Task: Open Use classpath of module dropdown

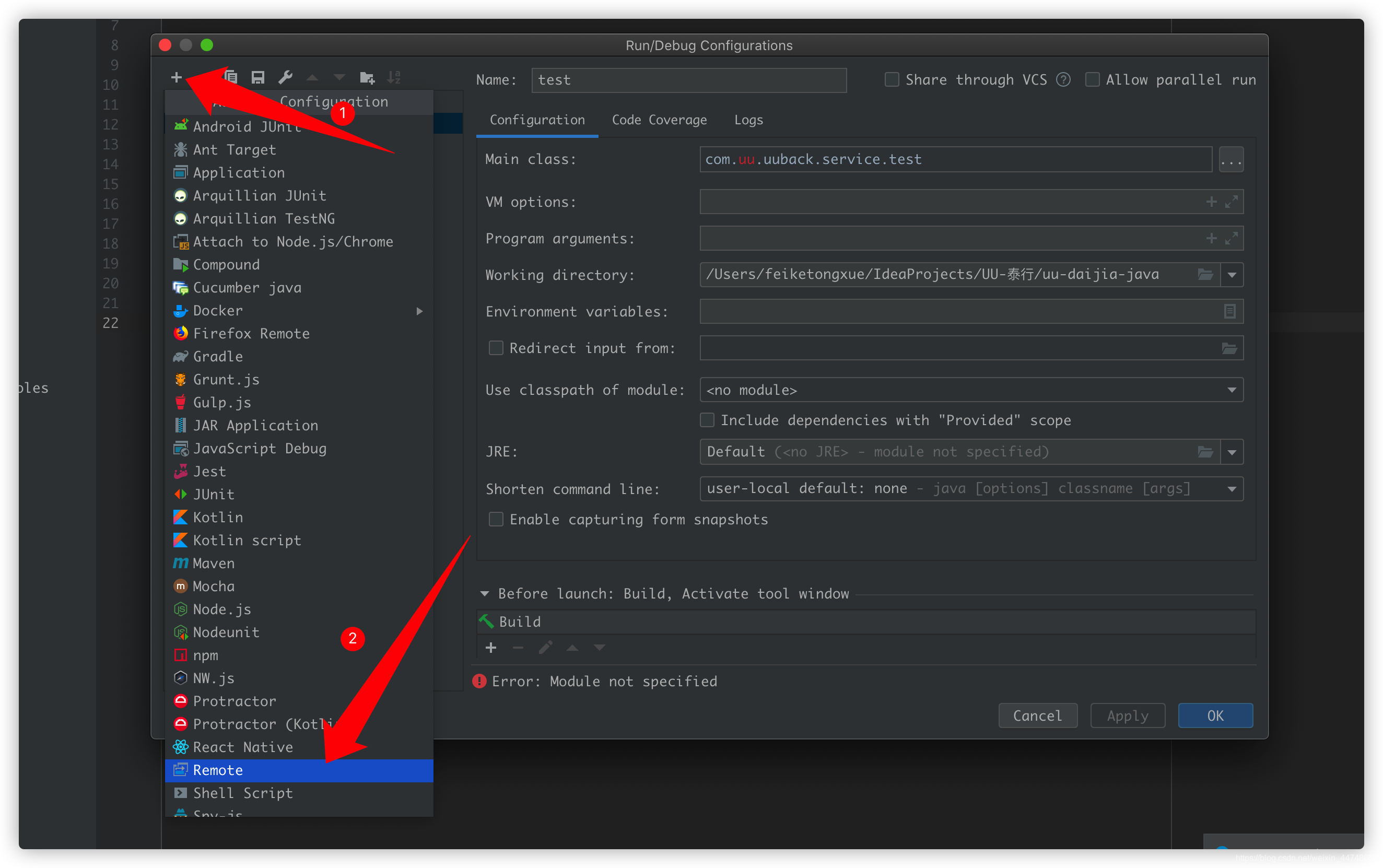Action: pyautogui.click(x=1232, y=390)
